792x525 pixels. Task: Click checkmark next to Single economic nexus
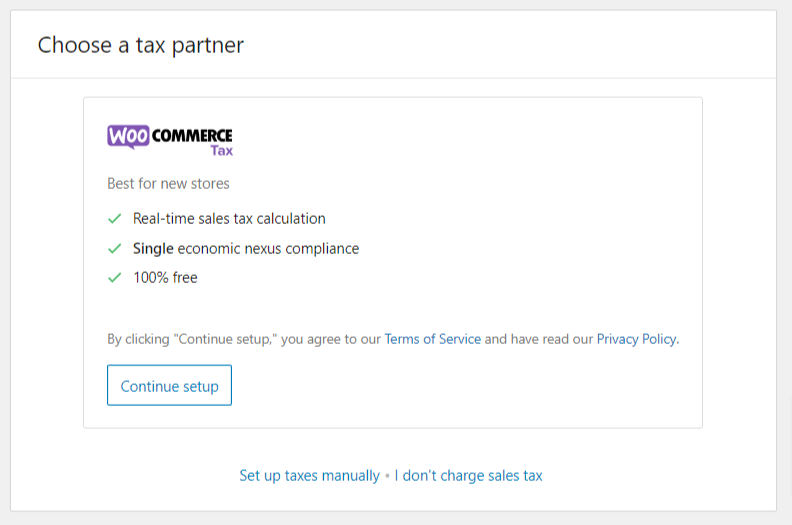[115, 248]
